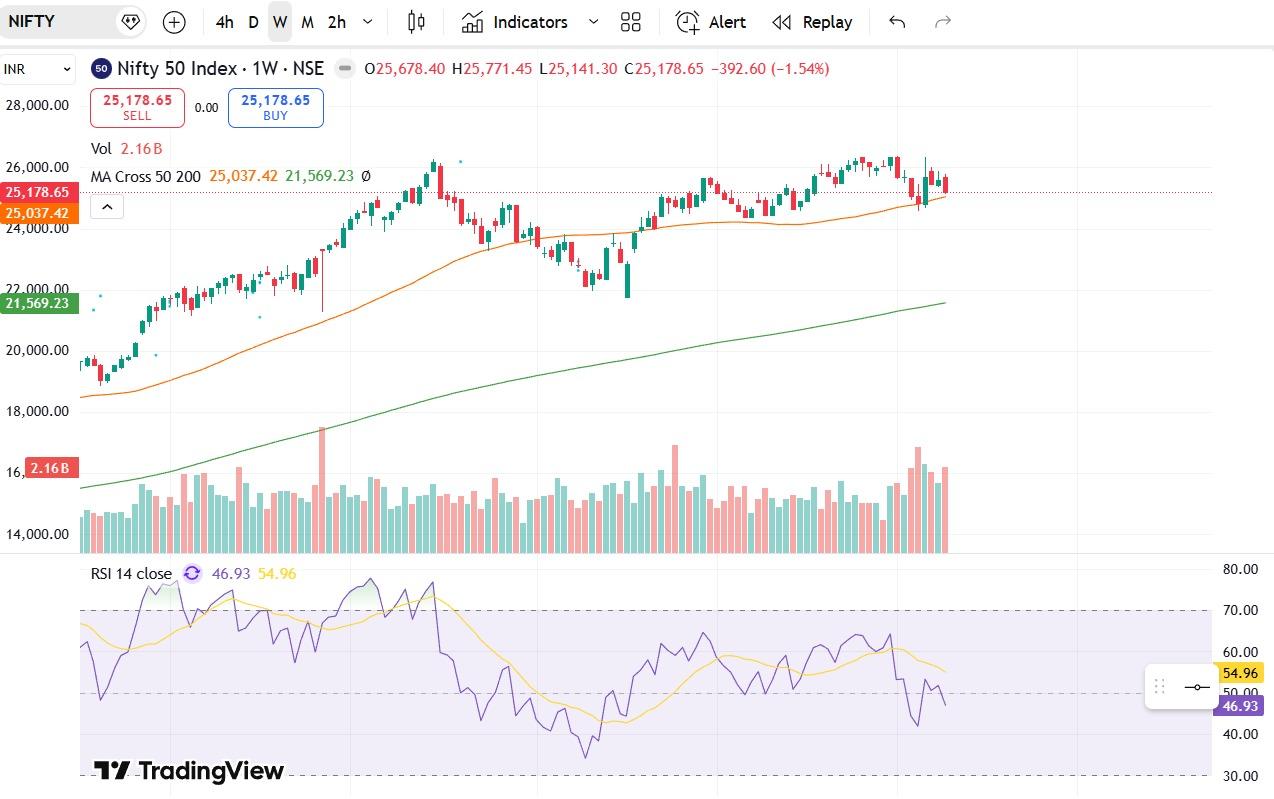Viewport: 1274px width, 799px height.
Task: Select the W weekly timeframe
Action: [x=280, y=22]
